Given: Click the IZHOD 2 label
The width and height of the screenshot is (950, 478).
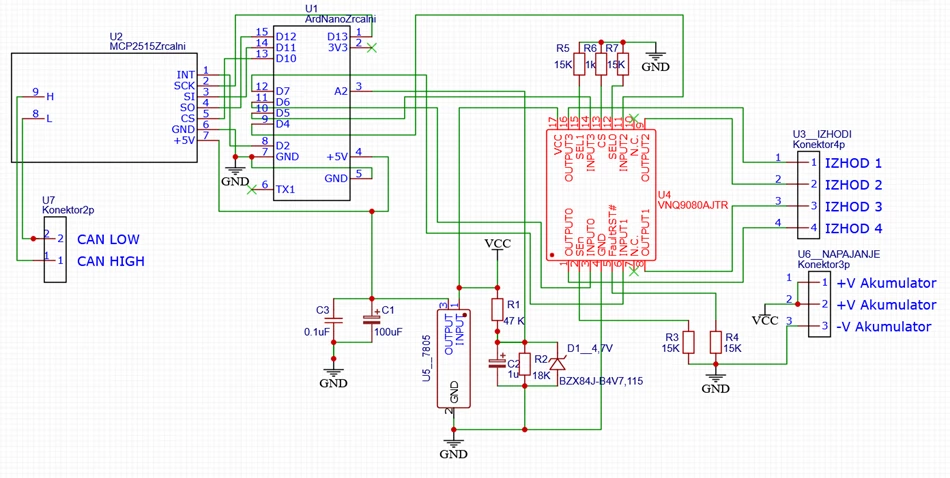Looking at the screenshot, I should tap(854, 185).
